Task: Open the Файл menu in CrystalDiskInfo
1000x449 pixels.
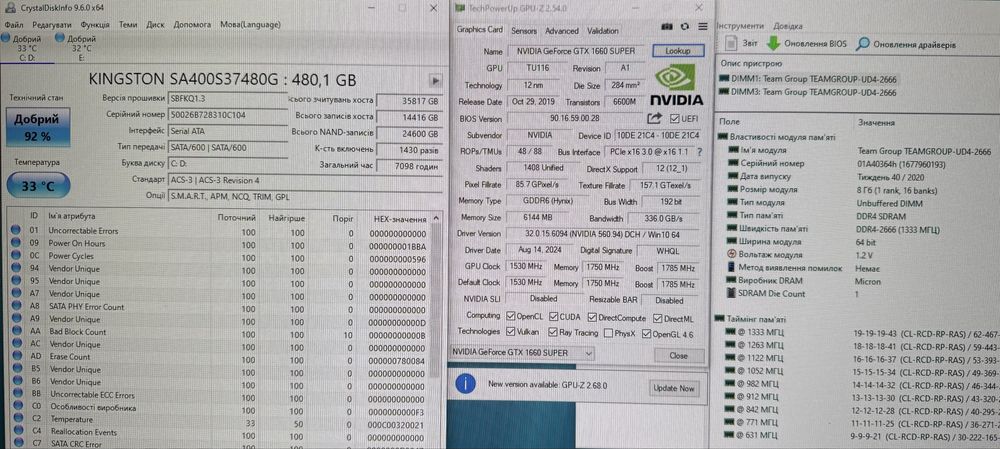Action: click(13, 24)
